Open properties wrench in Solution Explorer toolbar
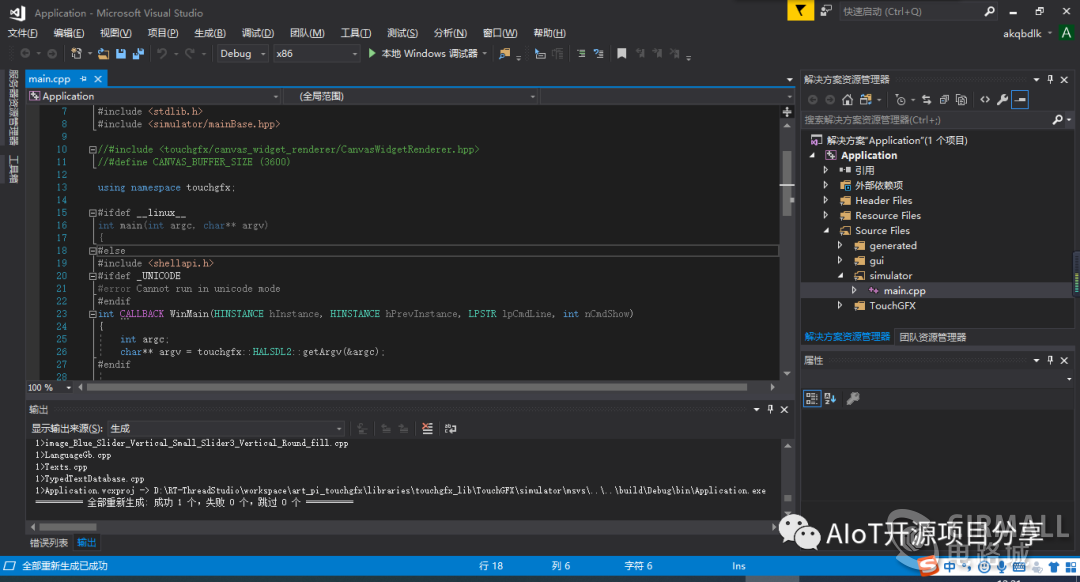The width and height of the screenshot is (1080, 582). (1002, 100)
